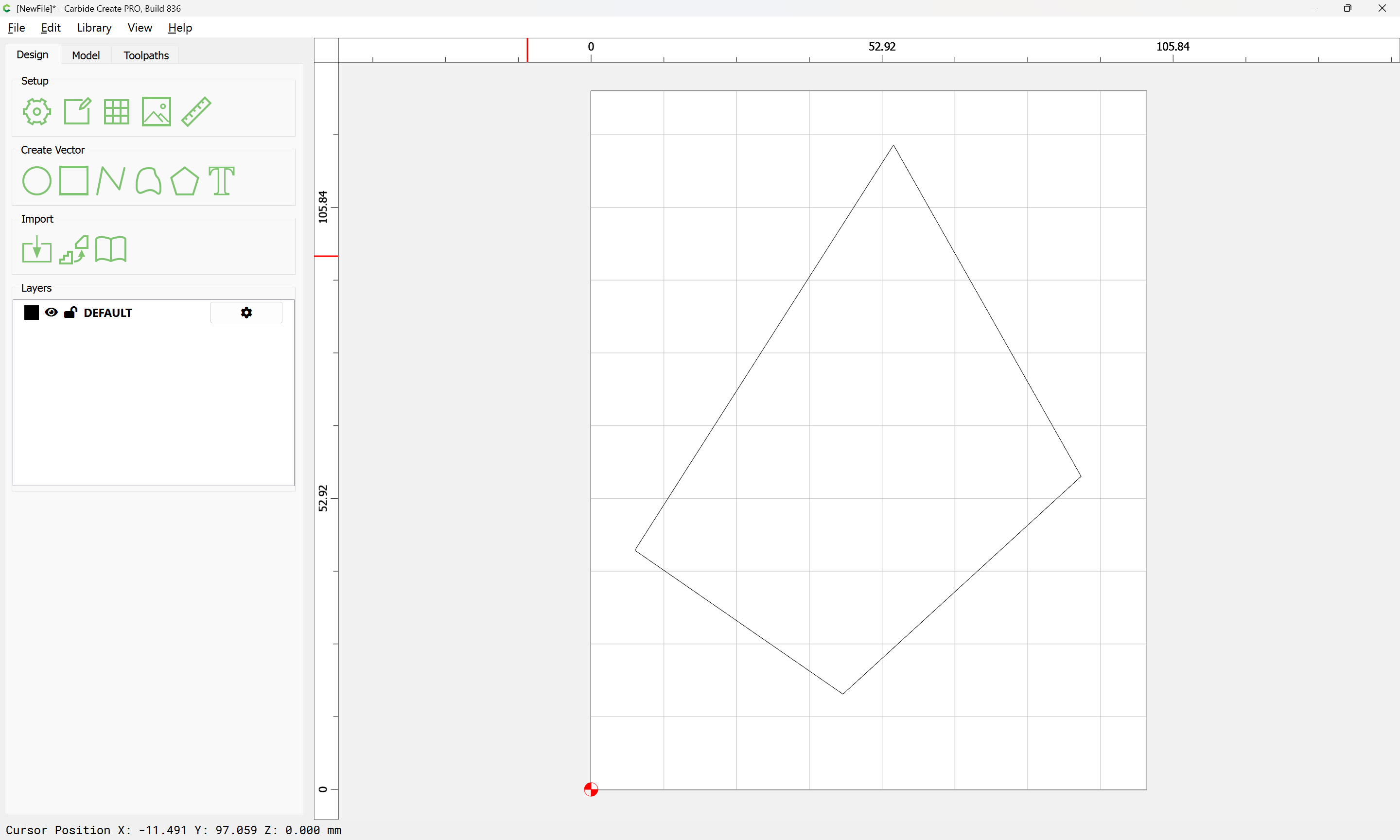Image resolution: width=1400 pixels, height=840 pixels.
Task: Click the Trace Image icon
Action: coord(74,250)
